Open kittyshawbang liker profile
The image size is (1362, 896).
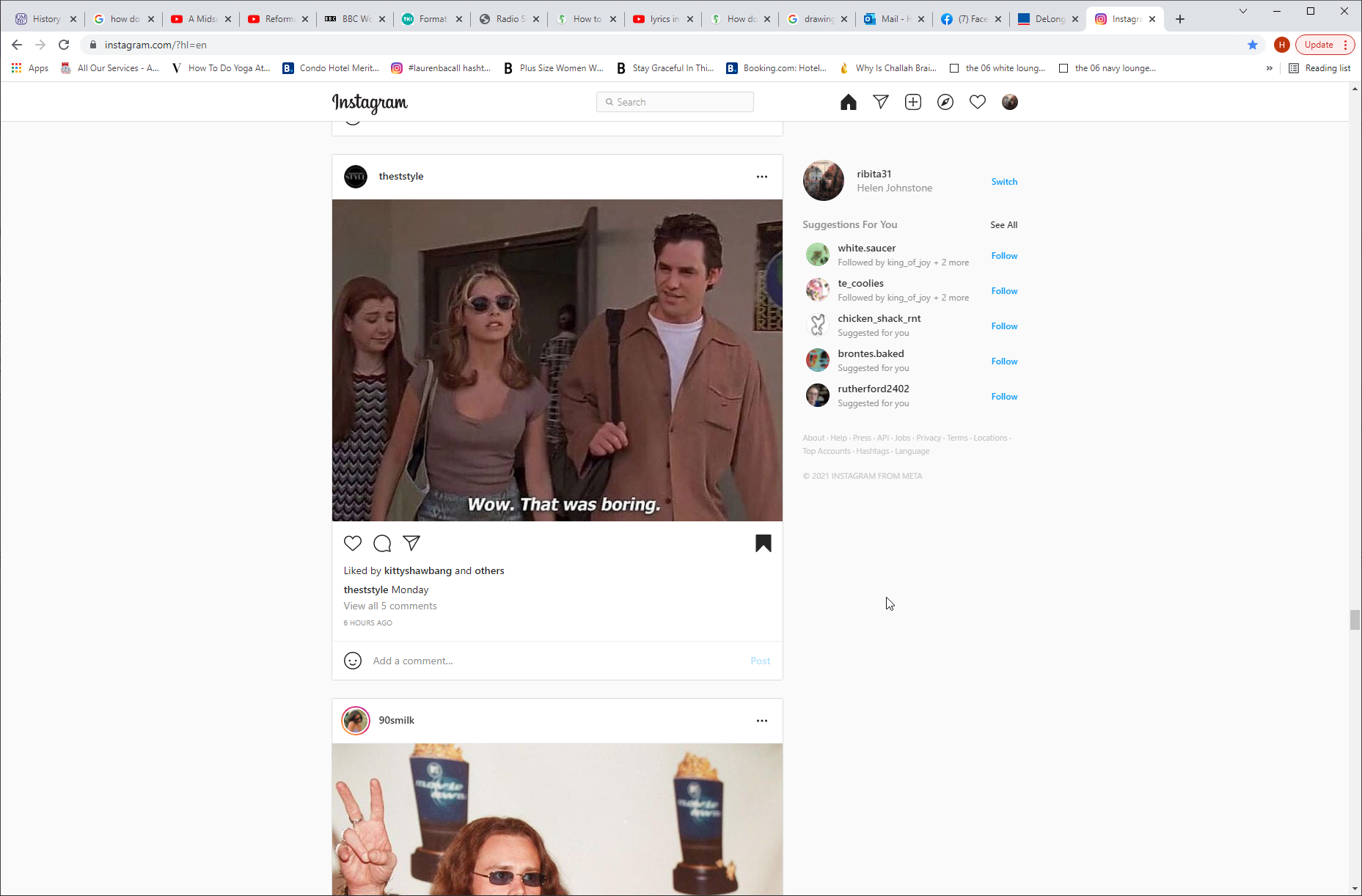point(418,570)
